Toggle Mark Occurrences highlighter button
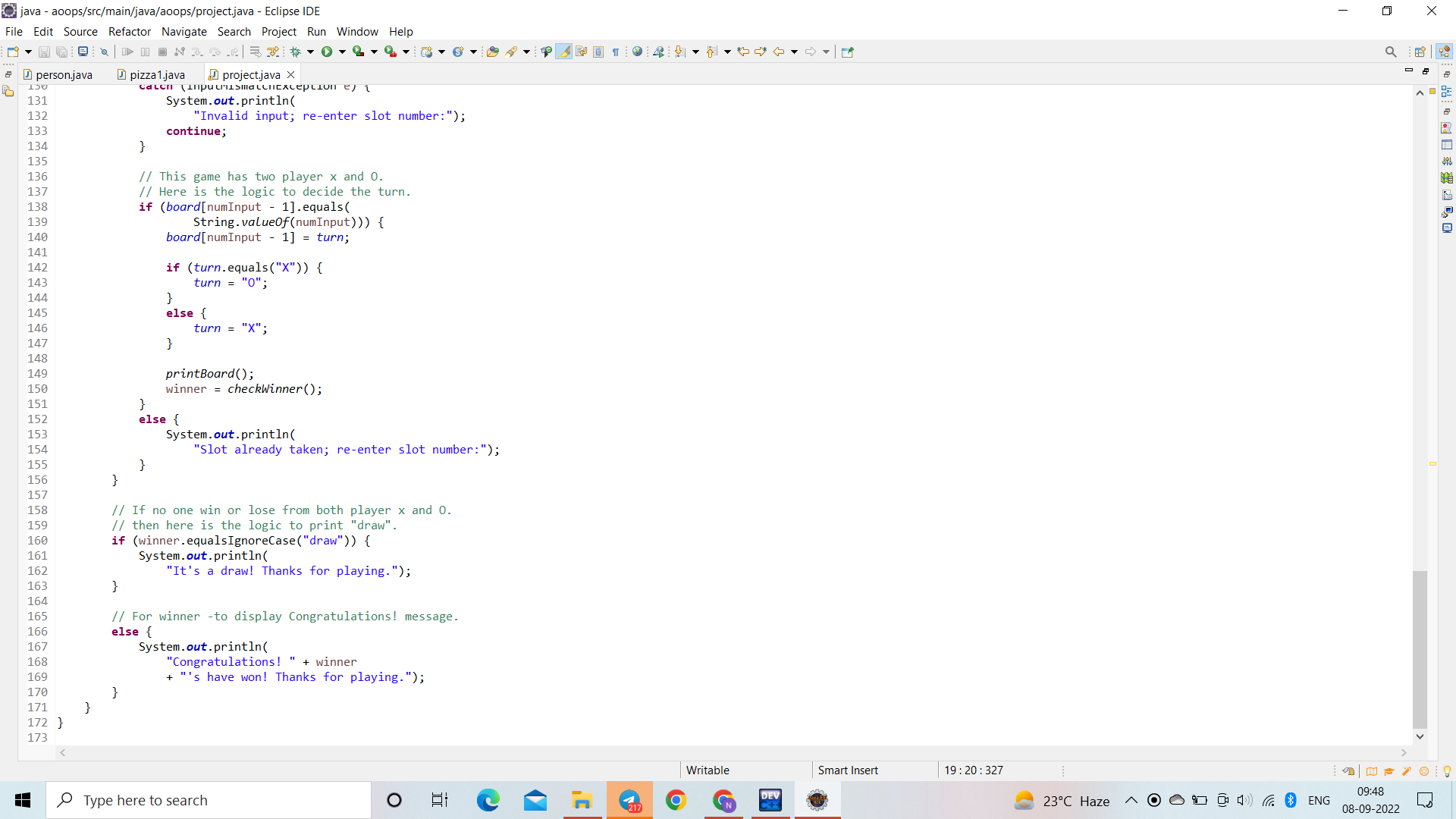This screenshot has width=1456, height=819. [x=563, y=52]
